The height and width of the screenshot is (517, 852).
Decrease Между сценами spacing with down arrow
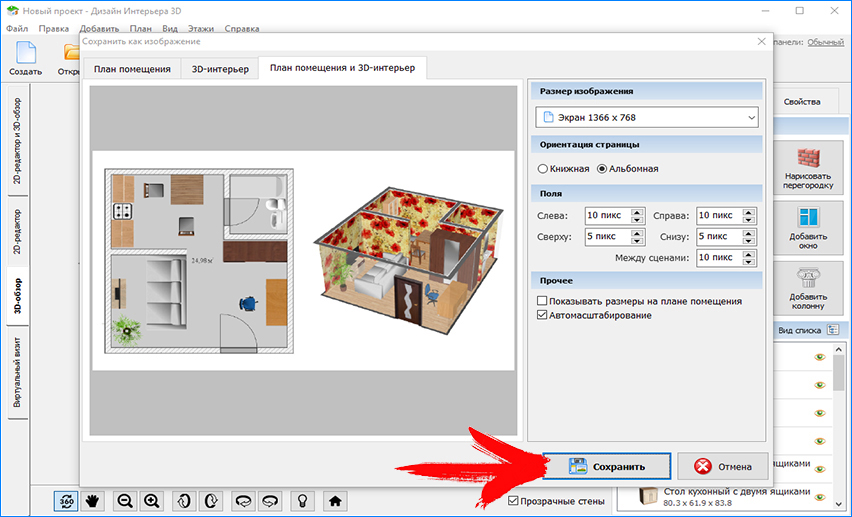pos(749,261)
